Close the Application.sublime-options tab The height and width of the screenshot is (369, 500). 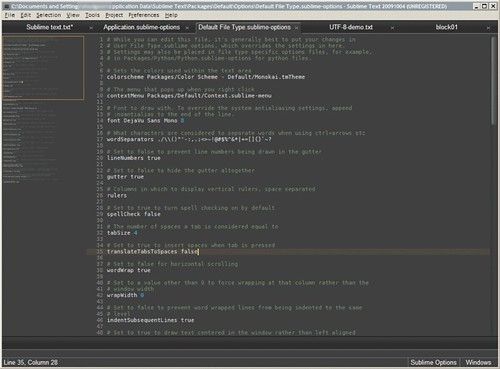[x=187, y=28]
